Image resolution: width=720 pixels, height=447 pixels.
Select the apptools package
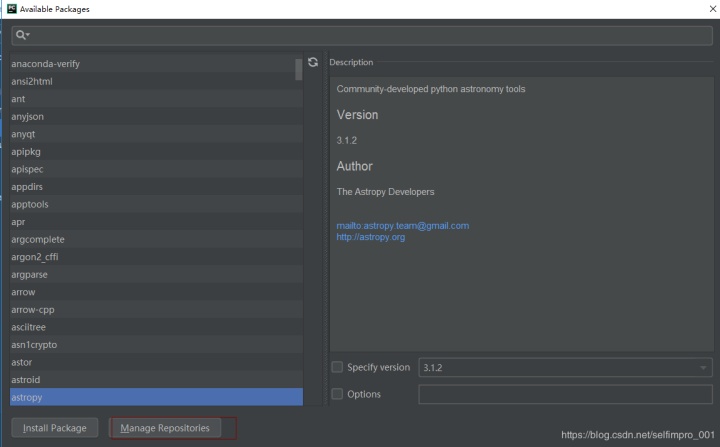(156, 204)
